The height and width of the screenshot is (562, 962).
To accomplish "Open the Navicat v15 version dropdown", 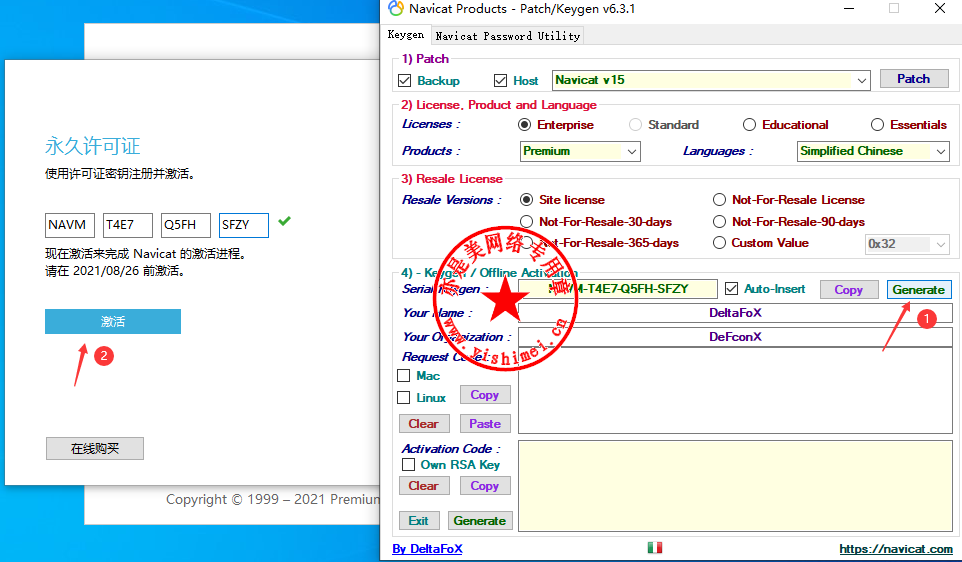I will click(861, 80).
